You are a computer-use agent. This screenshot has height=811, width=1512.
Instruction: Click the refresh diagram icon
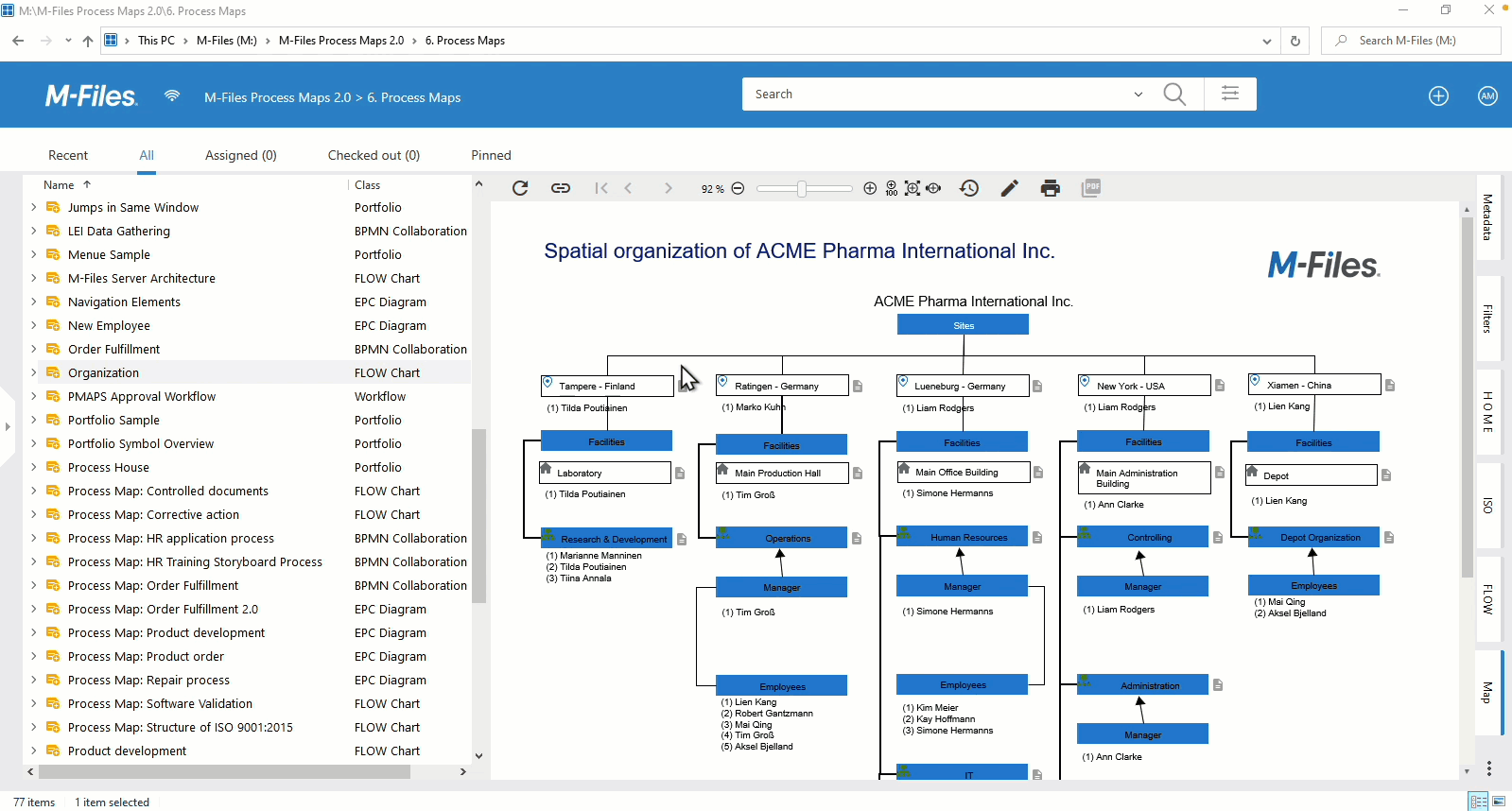[x=520, y=188]
